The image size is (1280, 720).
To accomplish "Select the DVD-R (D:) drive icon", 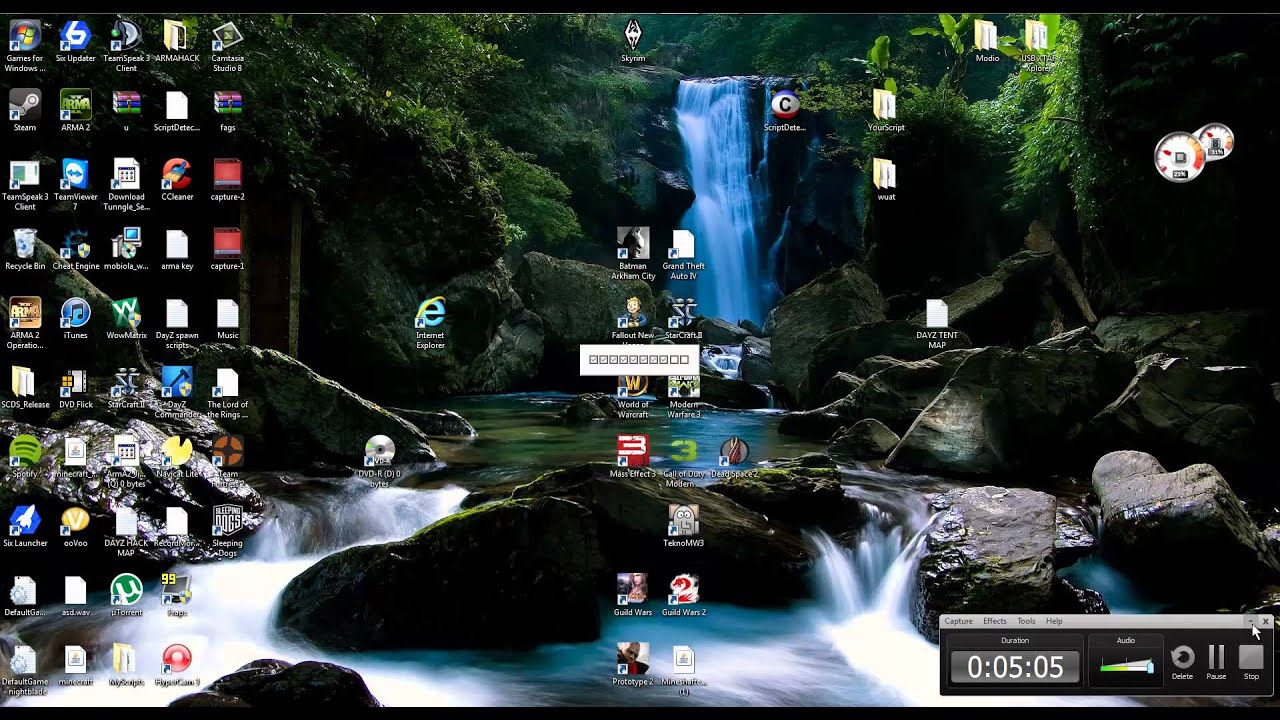I will click(x=379, y=460).
